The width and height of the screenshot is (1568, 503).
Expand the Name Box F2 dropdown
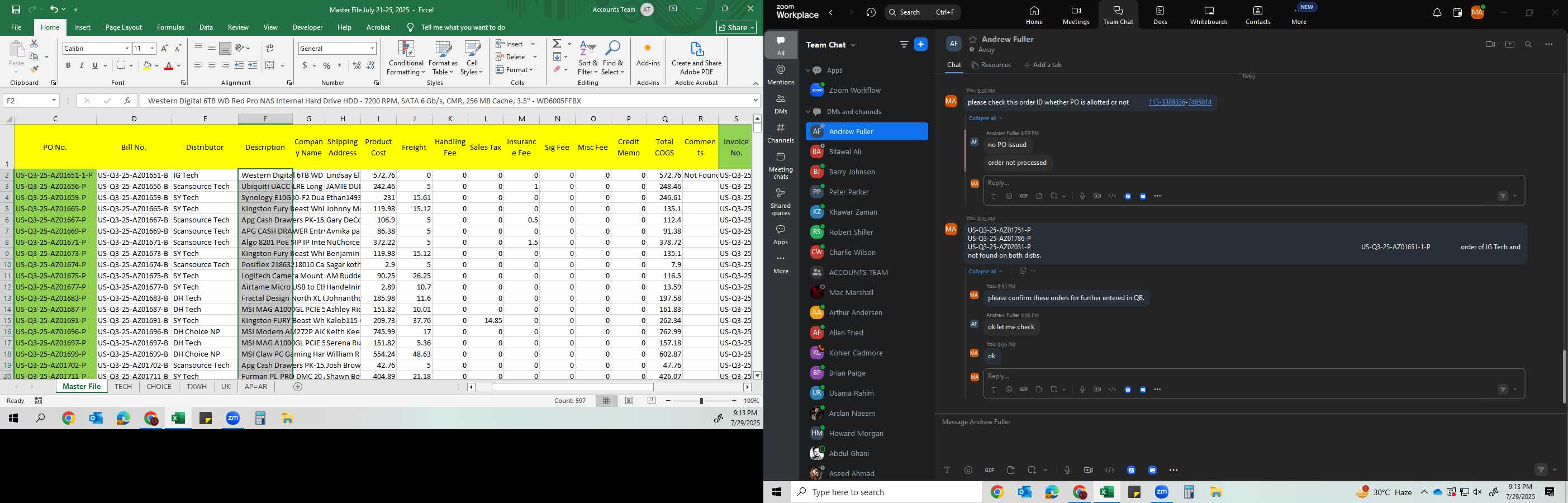54,101
